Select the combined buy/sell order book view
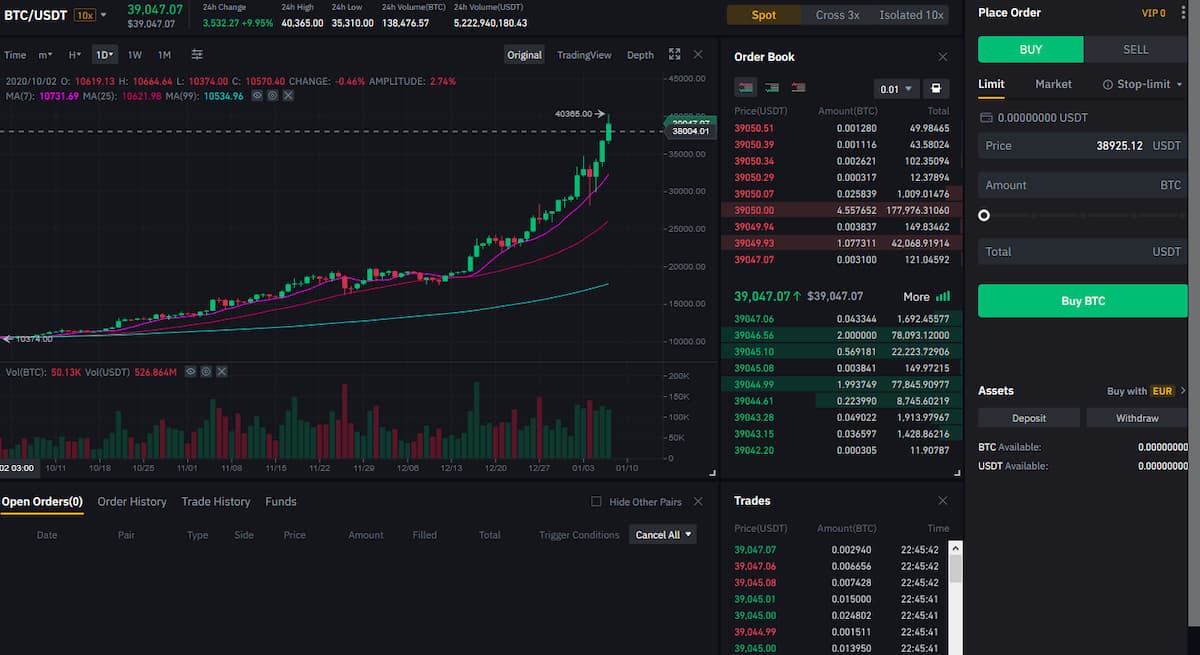1200x655 pixels. click(745, 88)
